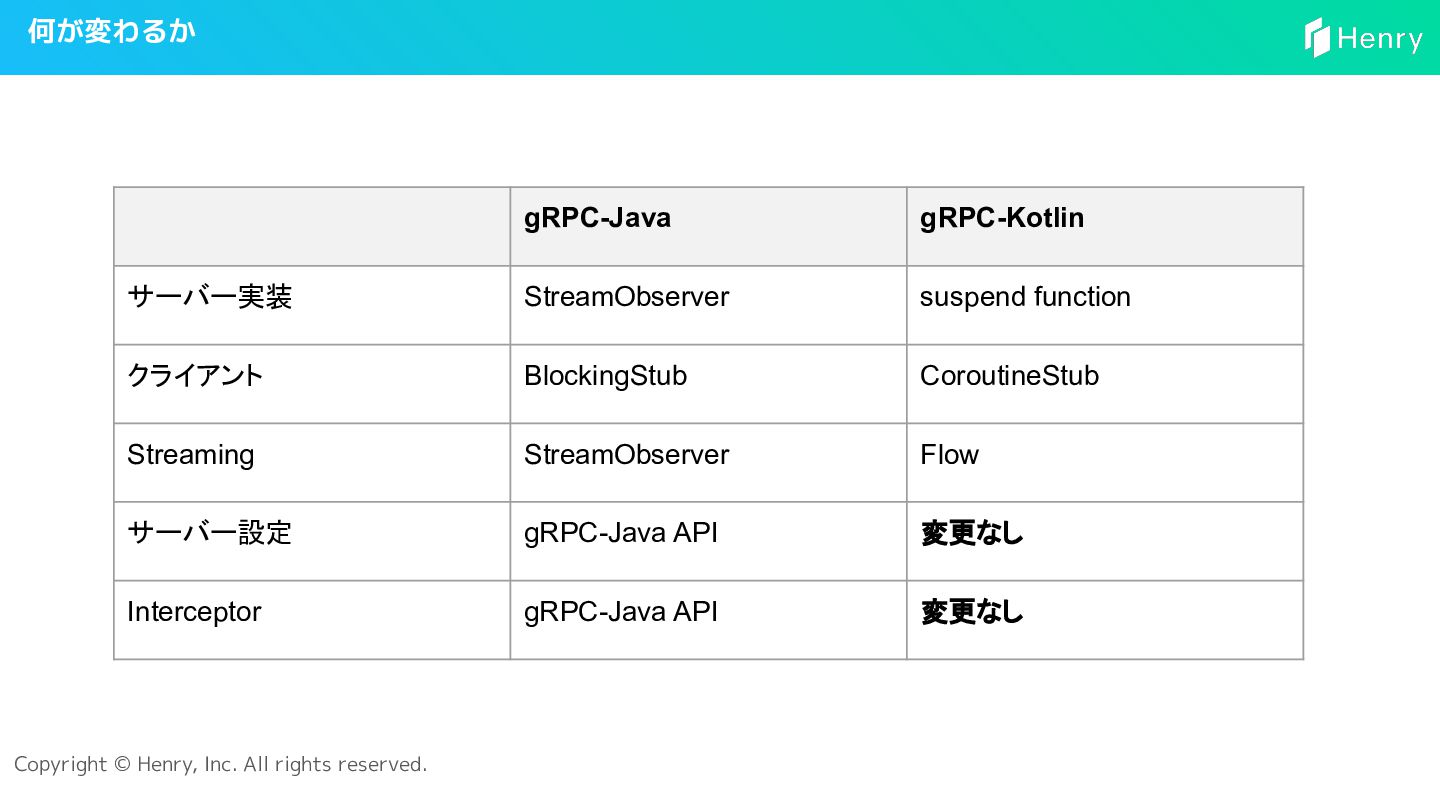Select the Flow cell
The image size is (1440, 810).
949,455
